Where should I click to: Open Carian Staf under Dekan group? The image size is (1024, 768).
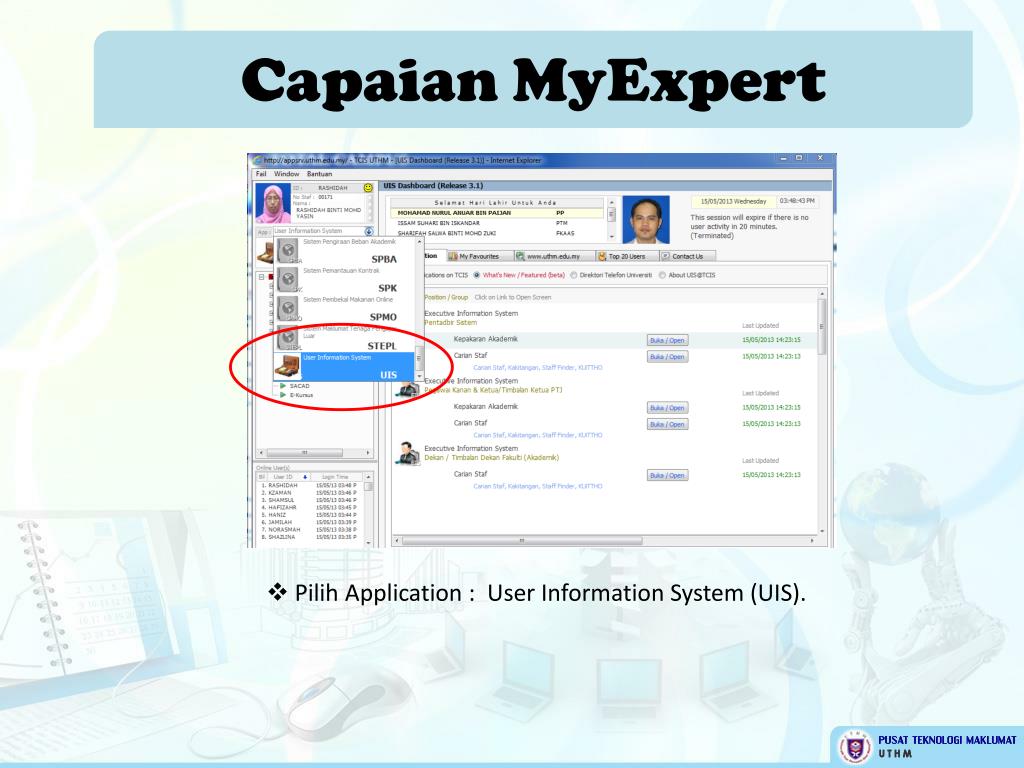pyautogui.click(x=667, y=475)
